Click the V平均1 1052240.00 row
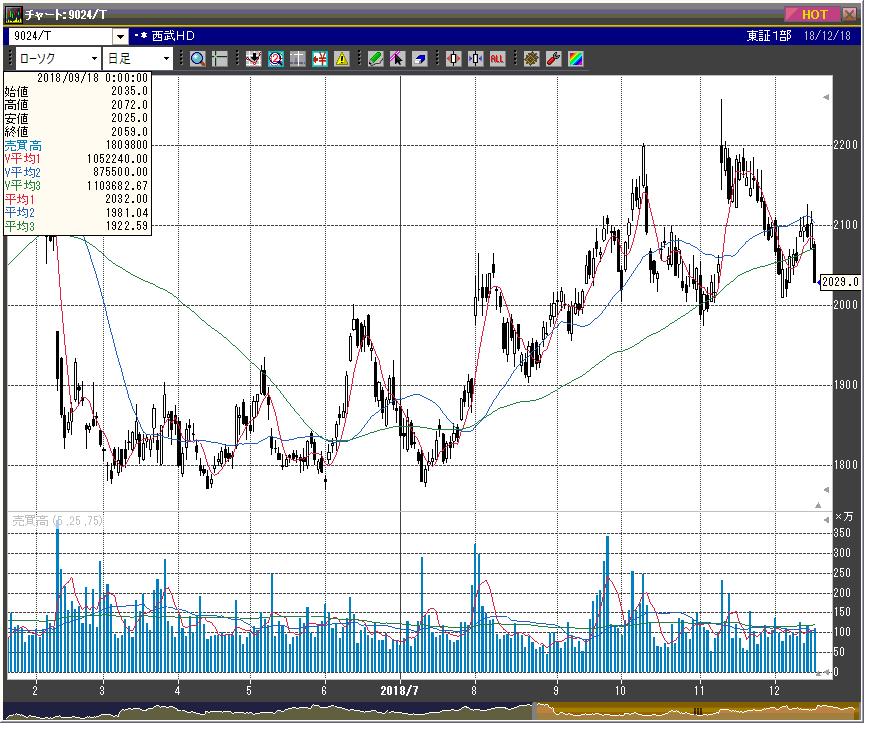 (x=76, y=159)
